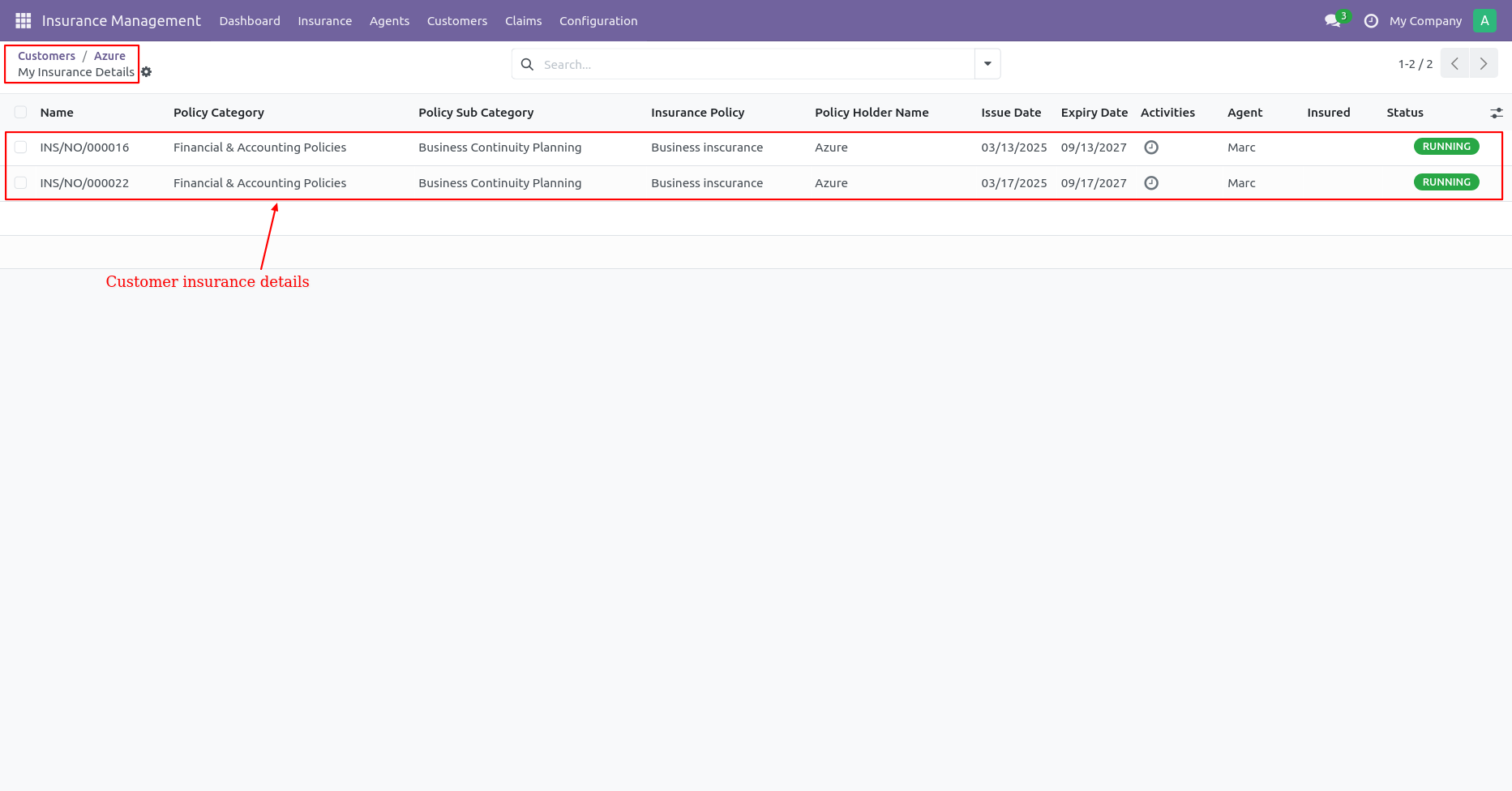Click policy holder Azure in INS/NO/000016 row
Viewport: 1512px width, 791px height.
coord(831,148)
